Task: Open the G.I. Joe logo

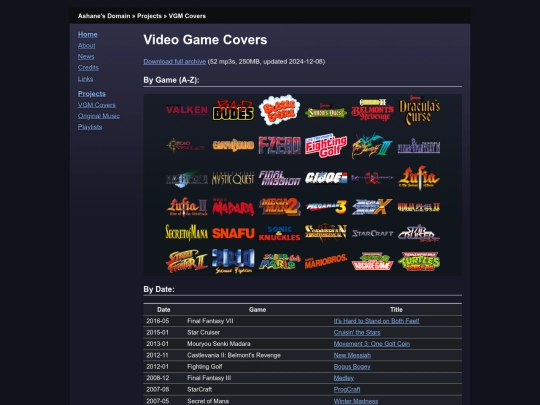Action: click(x=326, y=178)
